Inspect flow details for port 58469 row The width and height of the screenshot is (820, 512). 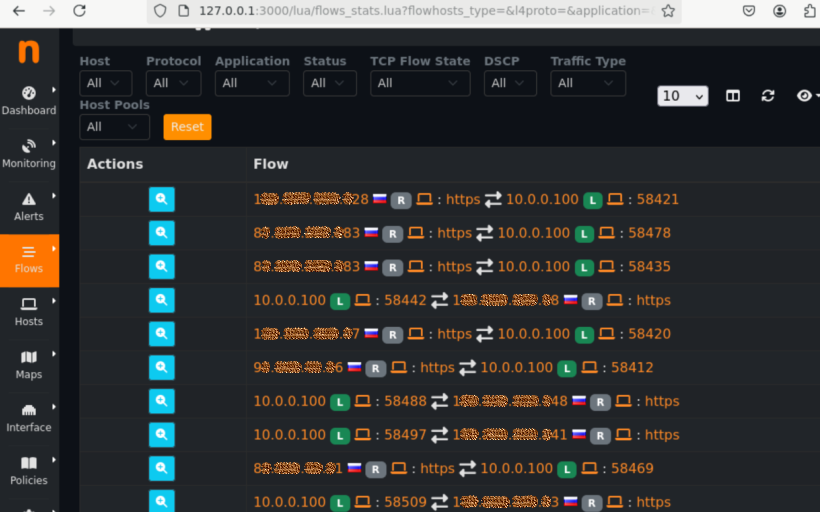pyautogui.click(x=162, y=468)
